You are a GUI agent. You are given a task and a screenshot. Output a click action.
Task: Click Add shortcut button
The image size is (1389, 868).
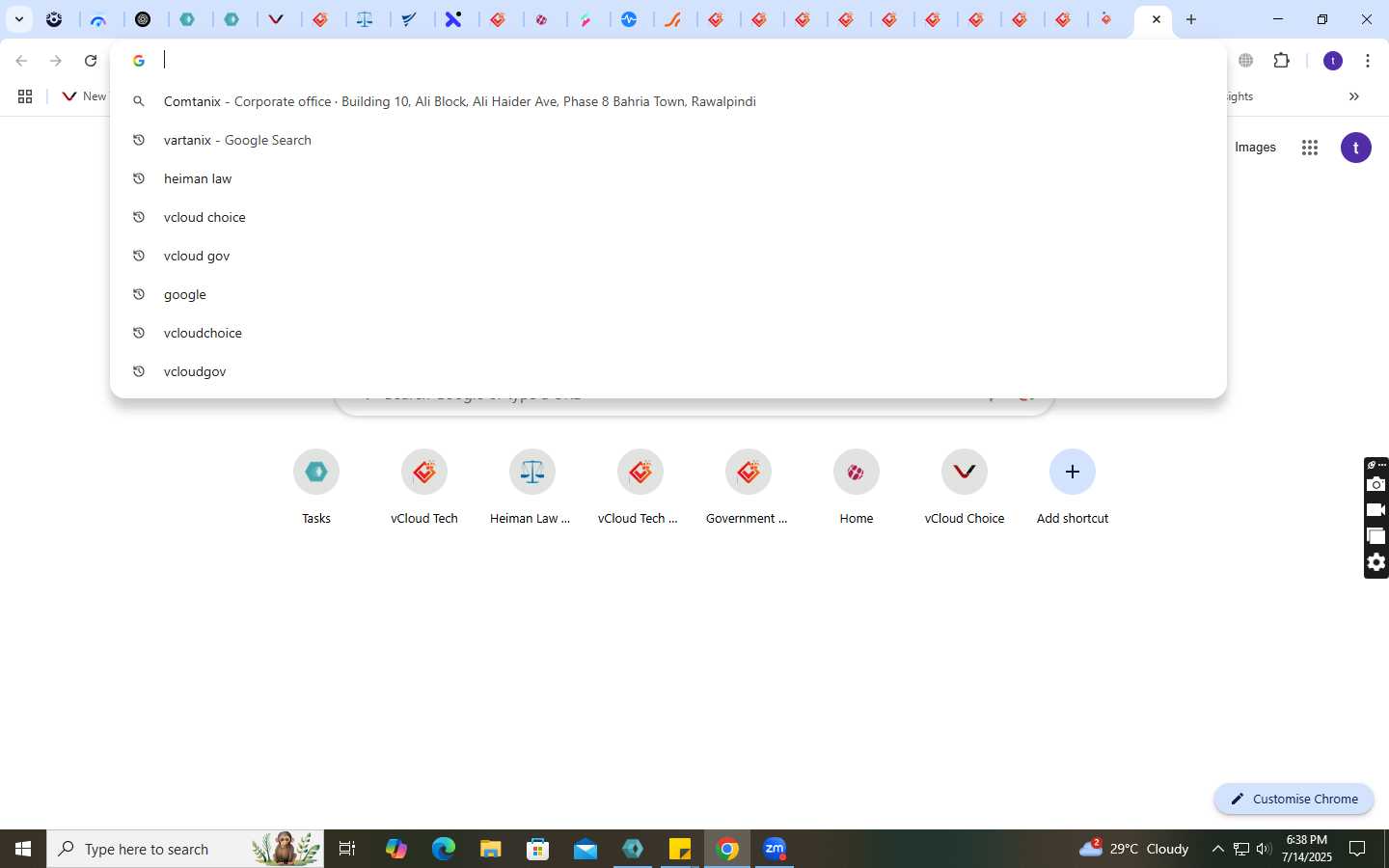point(1073,488)
